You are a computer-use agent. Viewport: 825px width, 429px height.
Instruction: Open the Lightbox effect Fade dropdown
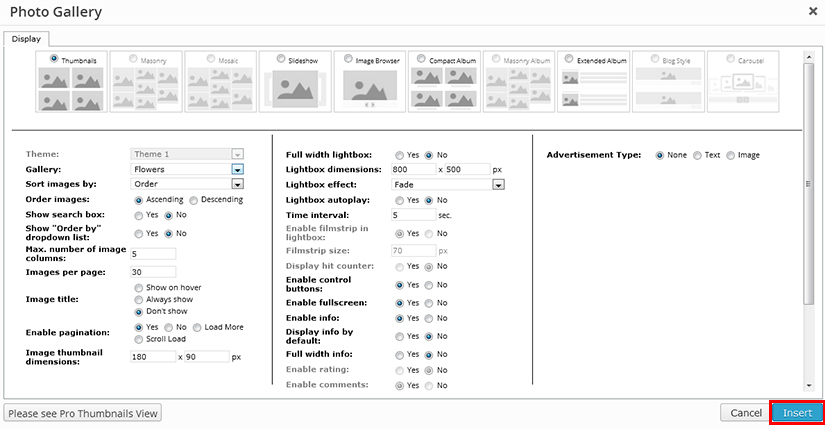click(x=497, y=184)
